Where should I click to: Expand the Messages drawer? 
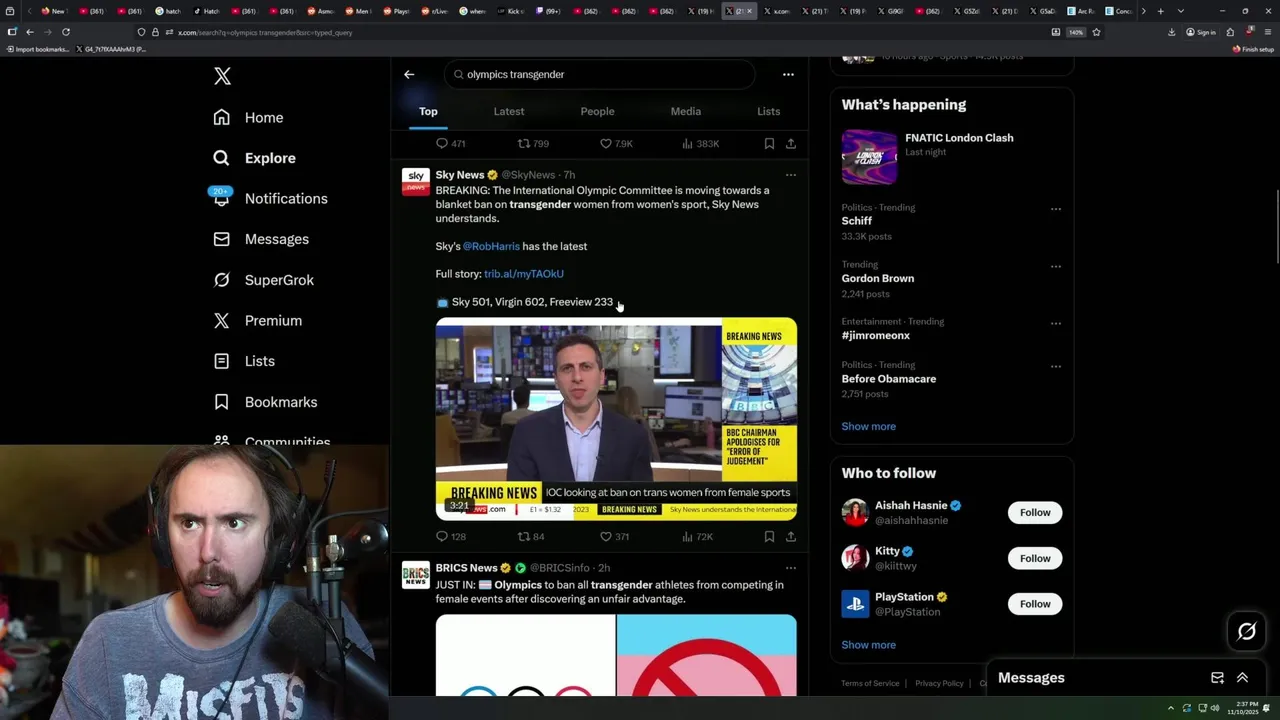click(x=1242, y=678)
